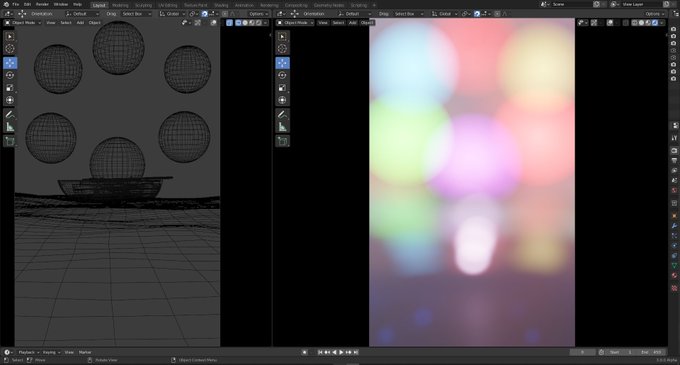This screenshot has height=365, width=680.
Task: Activate the Transform tool in left viewport
Action: [10, 100]
